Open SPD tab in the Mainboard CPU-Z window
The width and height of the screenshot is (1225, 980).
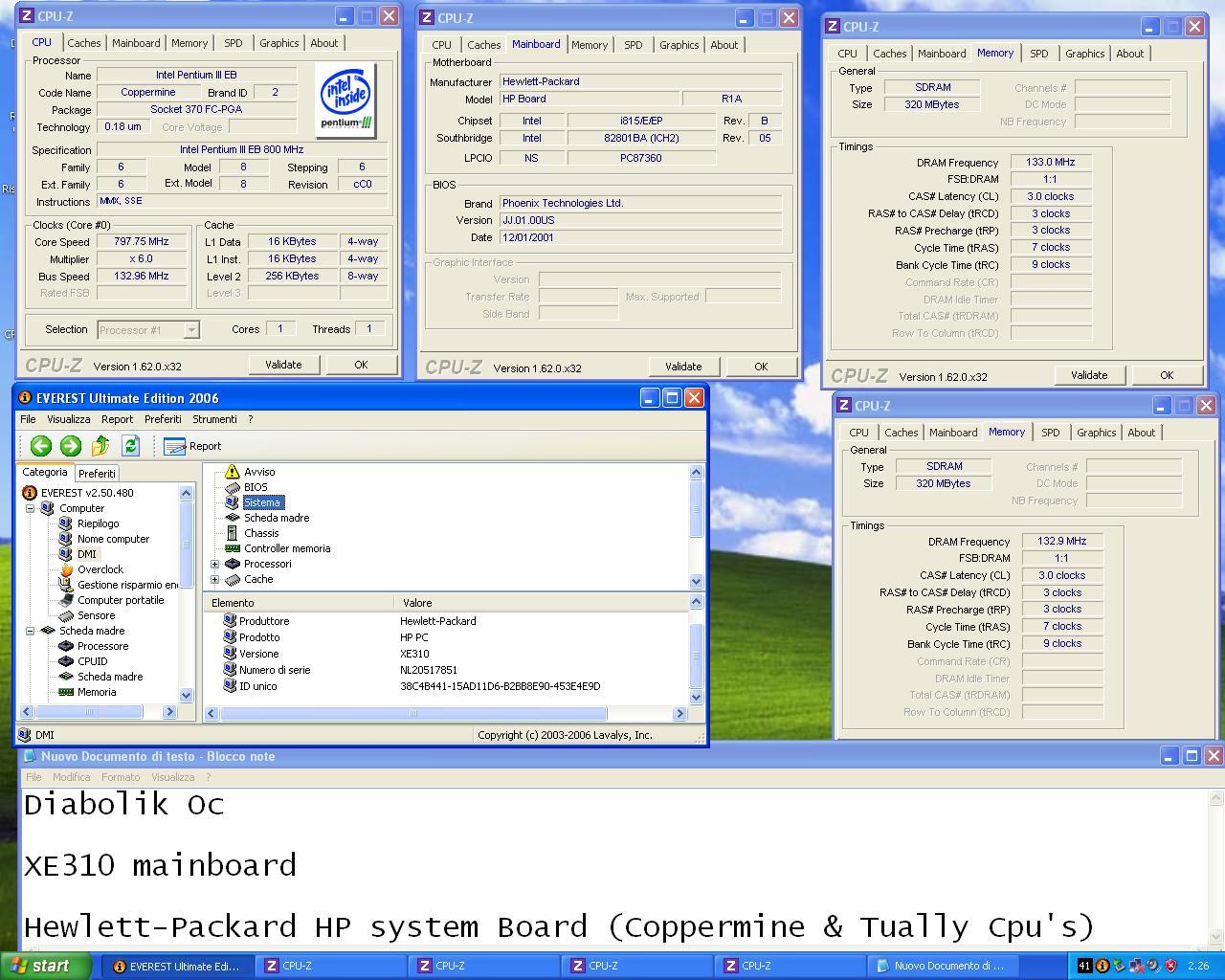click(634, 45)
